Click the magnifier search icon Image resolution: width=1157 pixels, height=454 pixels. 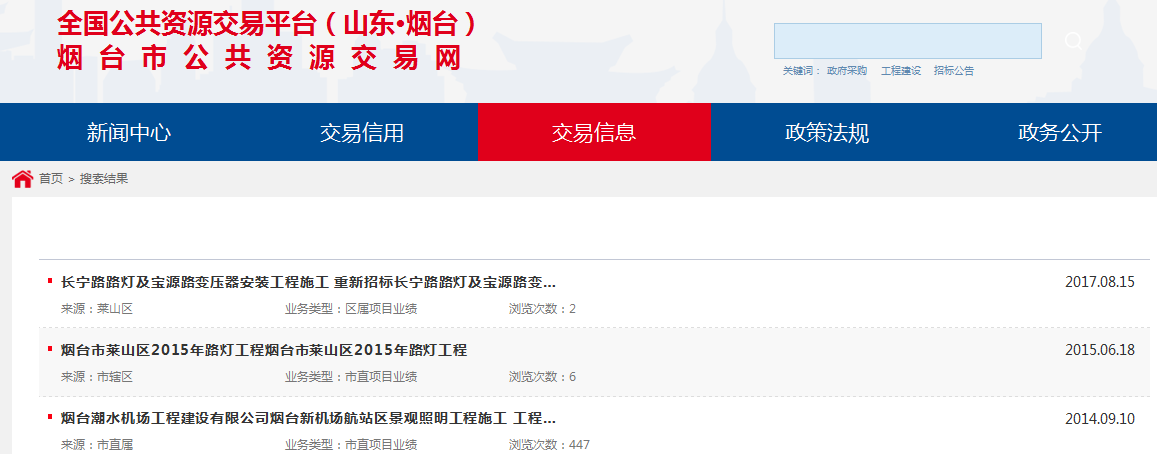(x=1074, y=41)
